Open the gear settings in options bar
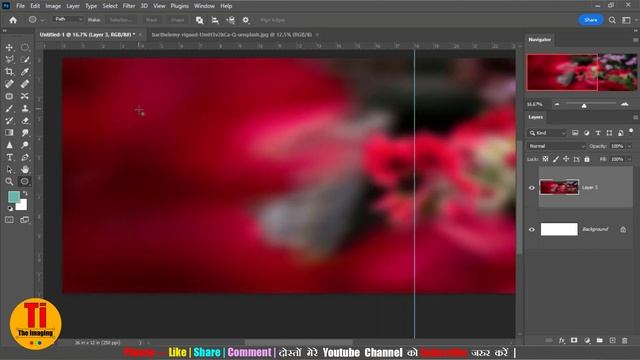The width and height of the screenshot is (640, 360). tap(246, 20)
